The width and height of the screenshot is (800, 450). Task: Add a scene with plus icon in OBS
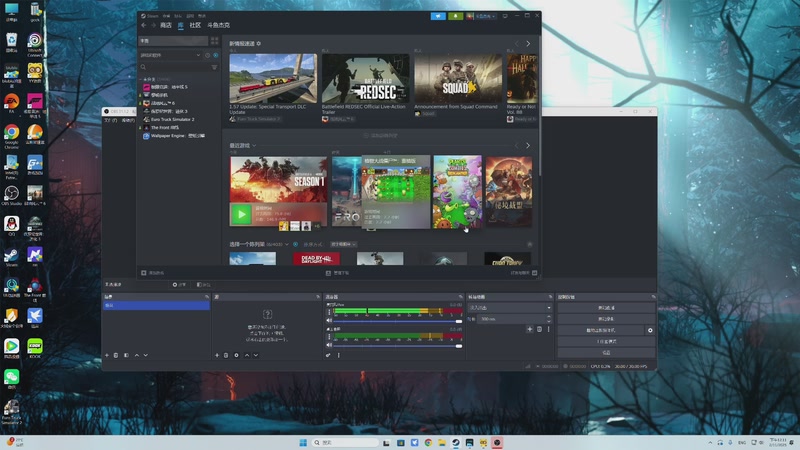107,355
